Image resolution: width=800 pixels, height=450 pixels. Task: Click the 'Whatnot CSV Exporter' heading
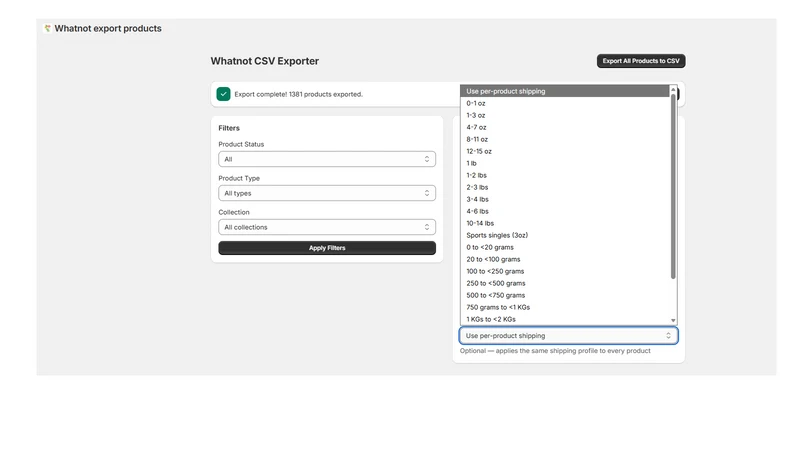[x=264, y=61]
